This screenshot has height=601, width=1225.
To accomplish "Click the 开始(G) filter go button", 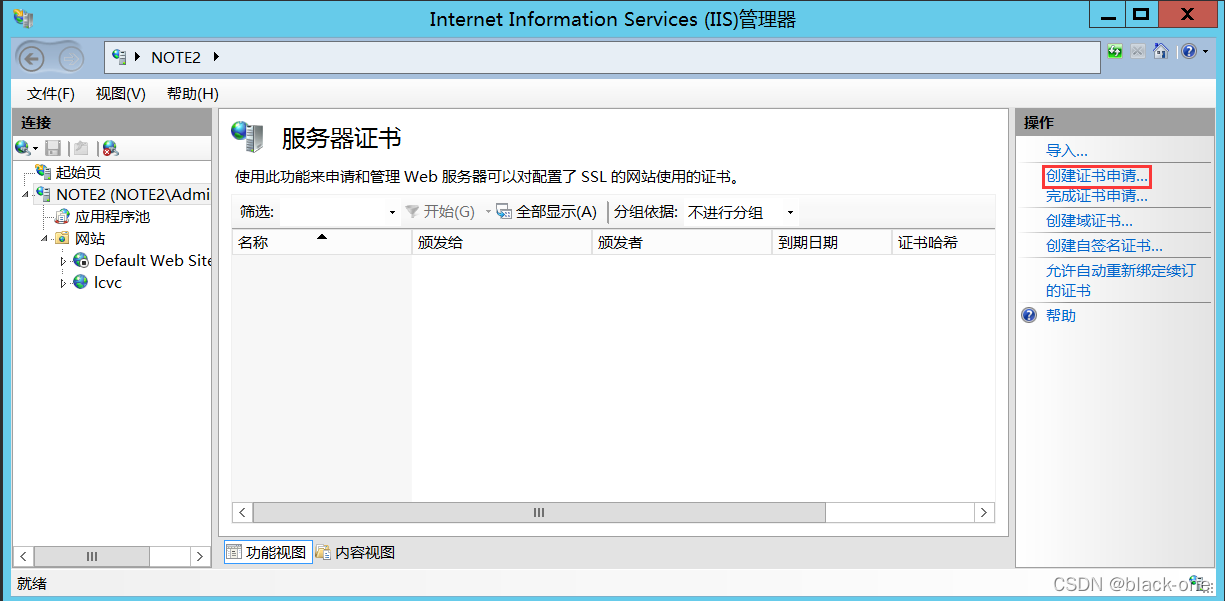I will [440, 212].
